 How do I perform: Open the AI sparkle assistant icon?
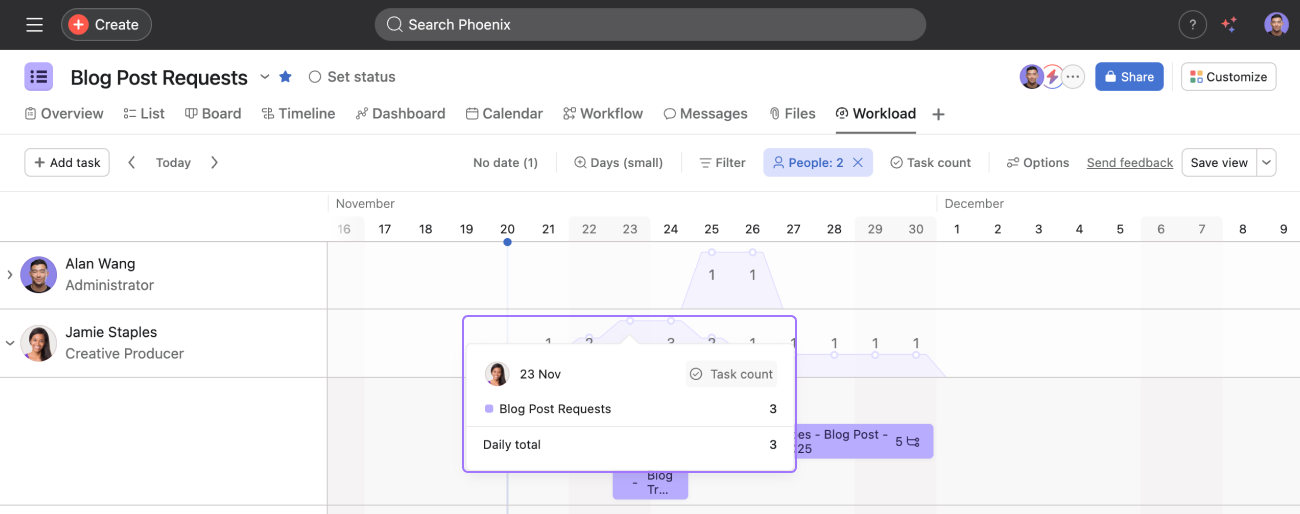point(1229,25)
